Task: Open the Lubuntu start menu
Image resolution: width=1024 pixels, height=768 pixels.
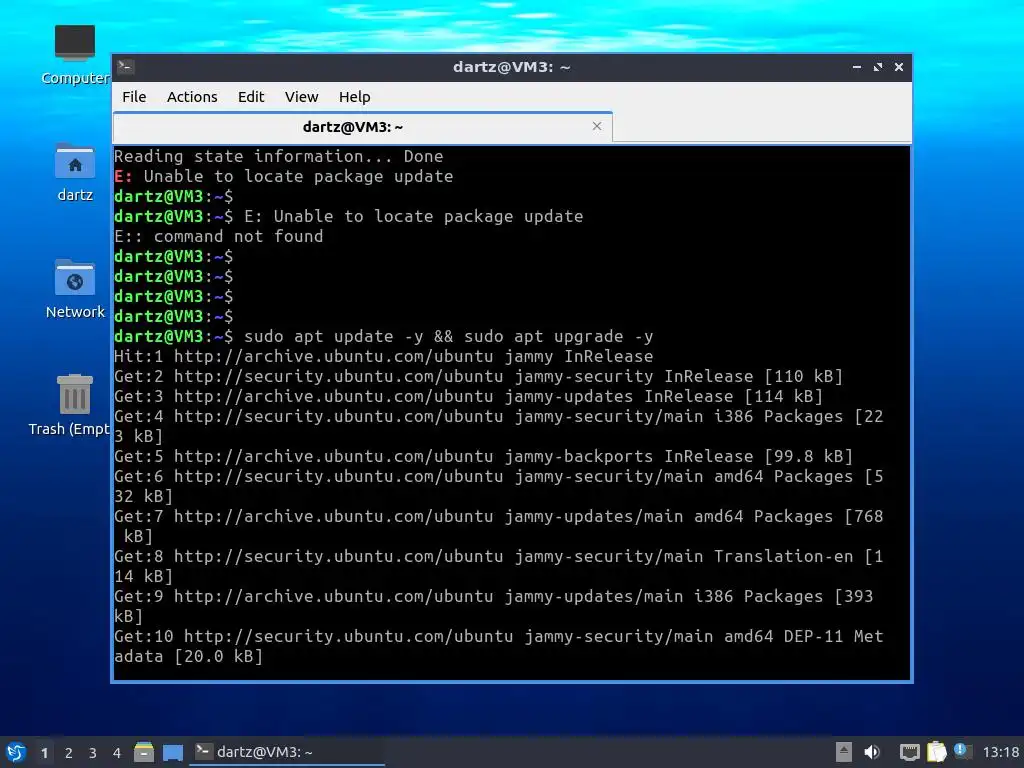Action: [16, 752]
